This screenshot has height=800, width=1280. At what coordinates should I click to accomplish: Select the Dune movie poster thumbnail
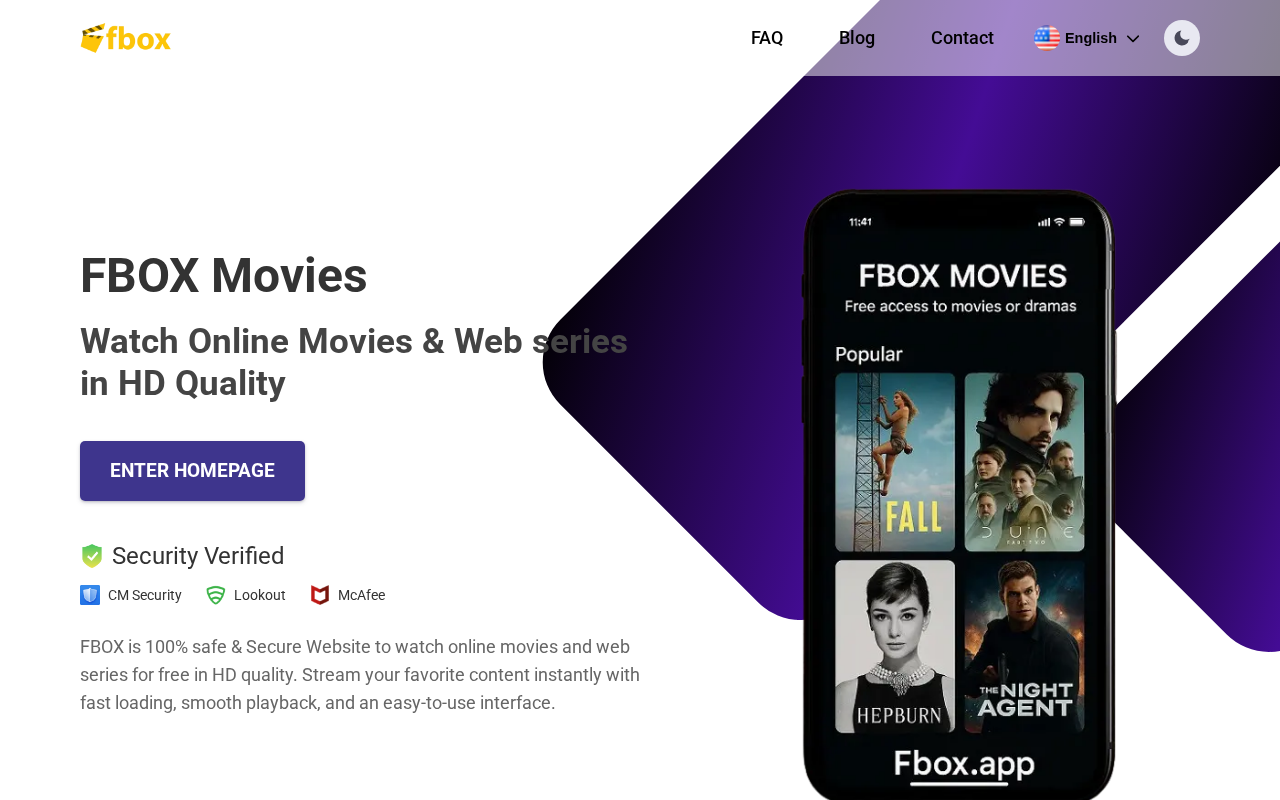tap(1024, 462)
